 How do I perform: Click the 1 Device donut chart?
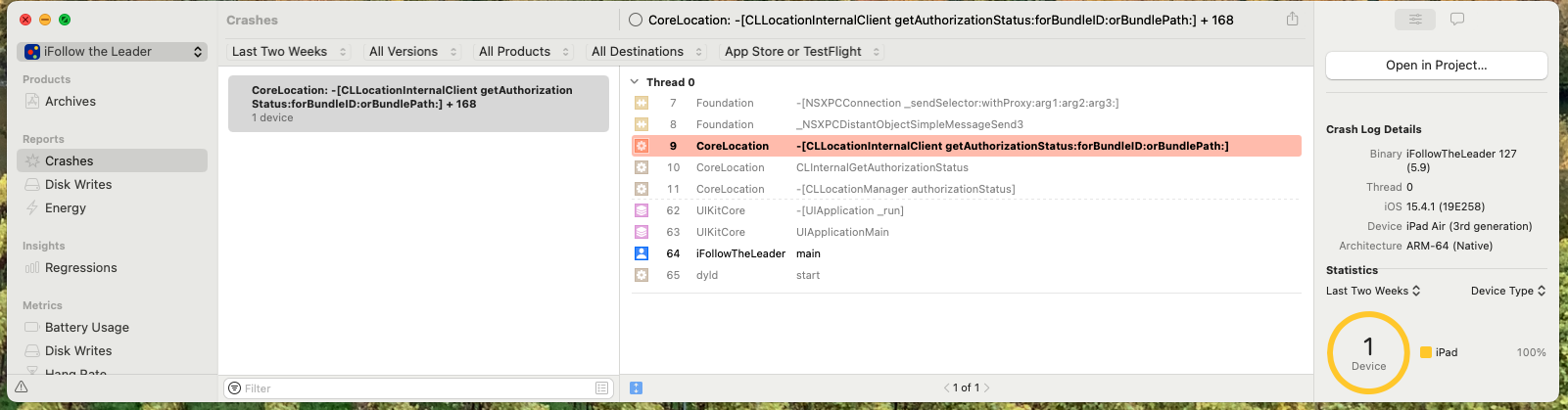[x=1368, y=352]
